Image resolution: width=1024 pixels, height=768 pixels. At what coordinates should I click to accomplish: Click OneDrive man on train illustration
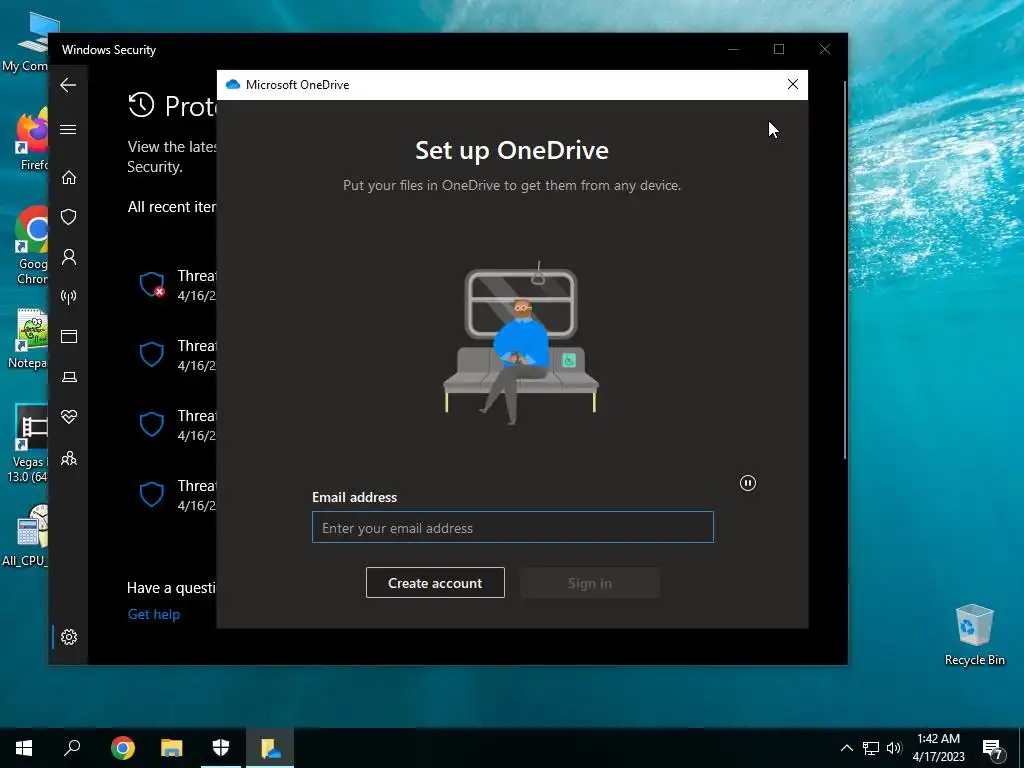click(520, 343)
